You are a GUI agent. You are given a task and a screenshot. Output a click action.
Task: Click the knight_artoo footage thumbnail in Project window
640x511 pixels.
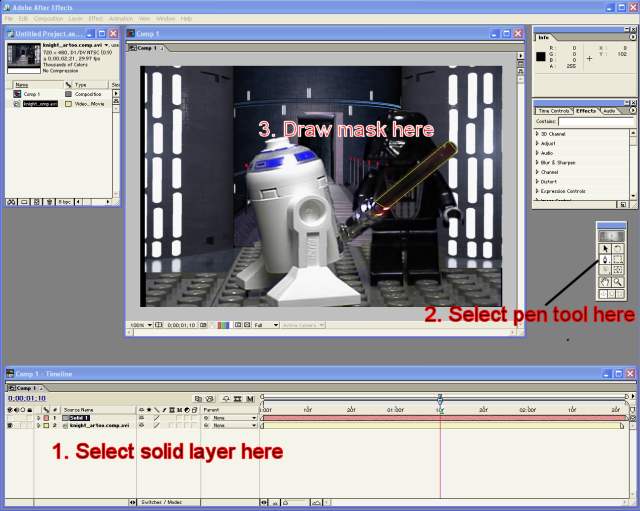pyautogui.click(x=24, y=56)
